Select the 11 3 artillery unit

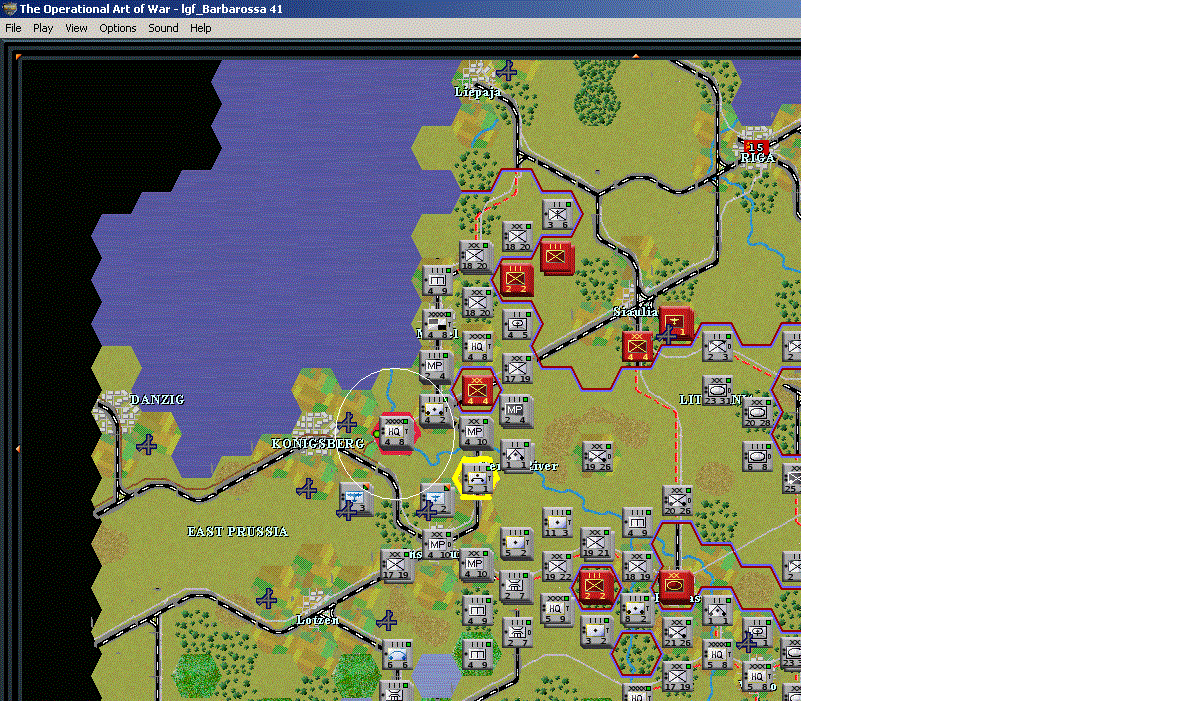[x=557, y=522]
